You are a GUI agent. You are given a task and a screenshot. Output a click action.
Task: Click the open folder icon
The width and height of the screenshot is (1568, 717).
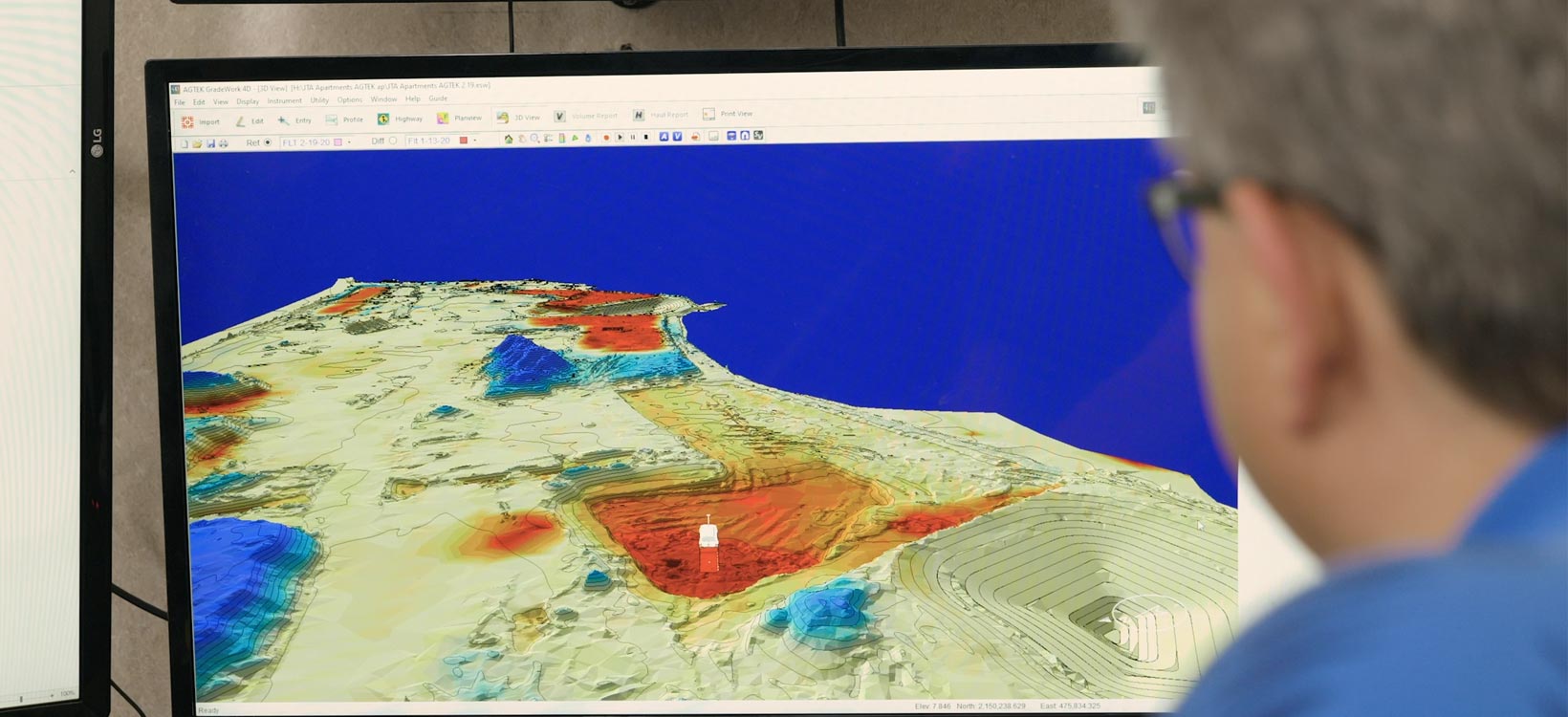tap(197, 143)
